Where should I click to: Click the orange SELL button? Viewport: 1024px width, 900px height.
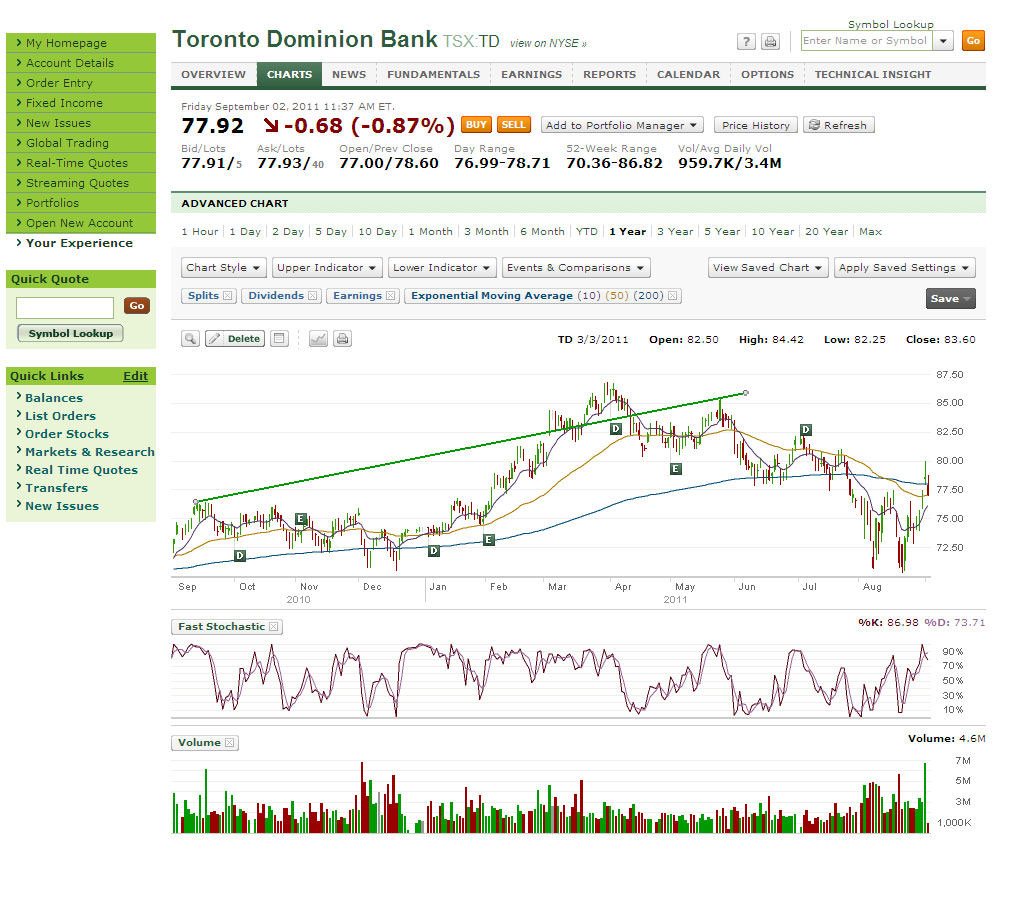click(513, 124)
